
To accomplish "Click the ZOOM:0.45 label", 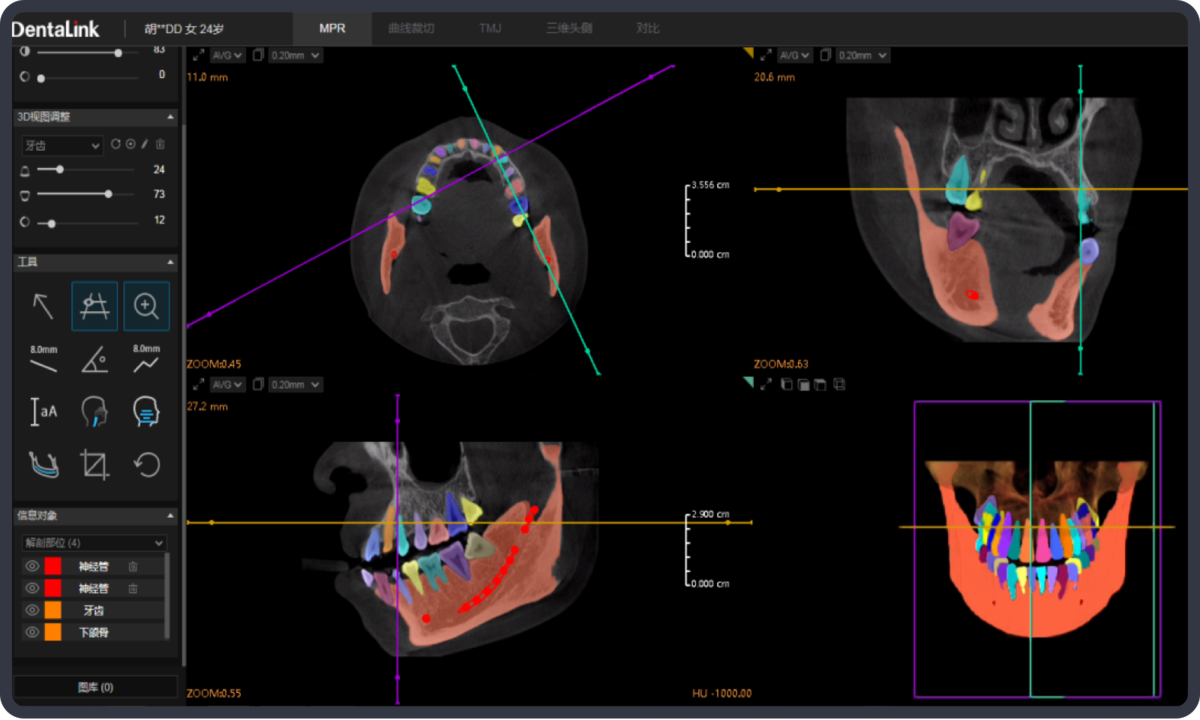I will pyautogui.click(x=213, y=364).
